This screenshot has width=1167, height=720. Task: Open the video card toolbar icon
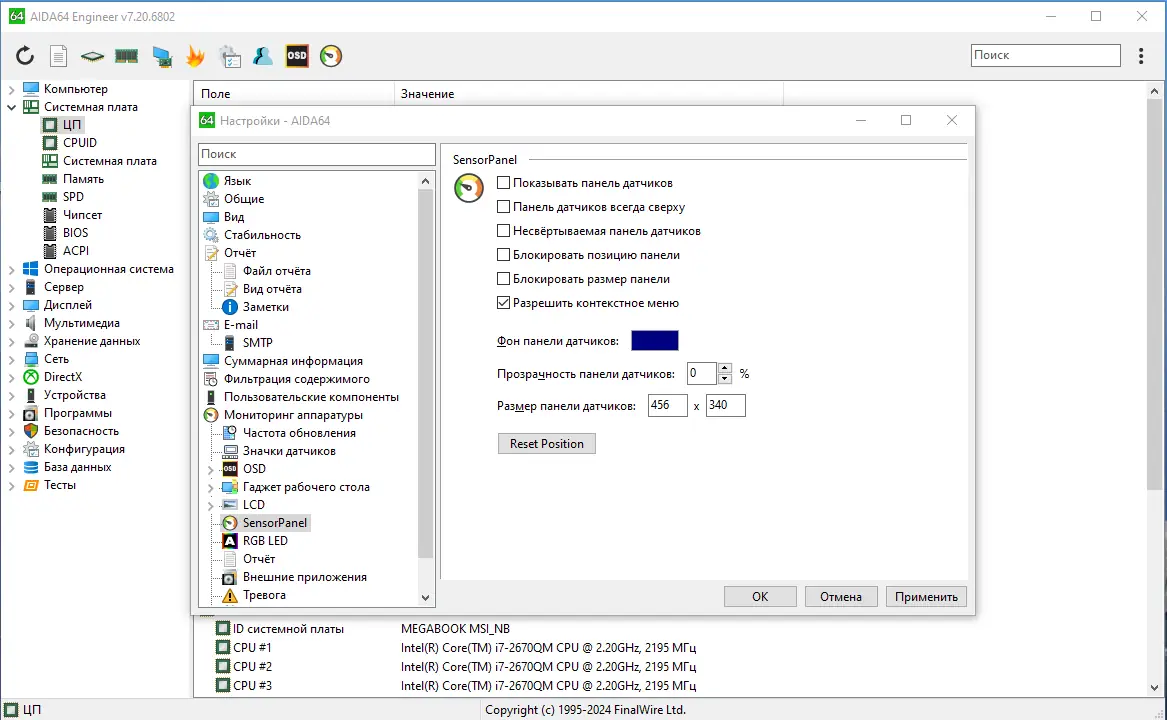click(161, 55)
